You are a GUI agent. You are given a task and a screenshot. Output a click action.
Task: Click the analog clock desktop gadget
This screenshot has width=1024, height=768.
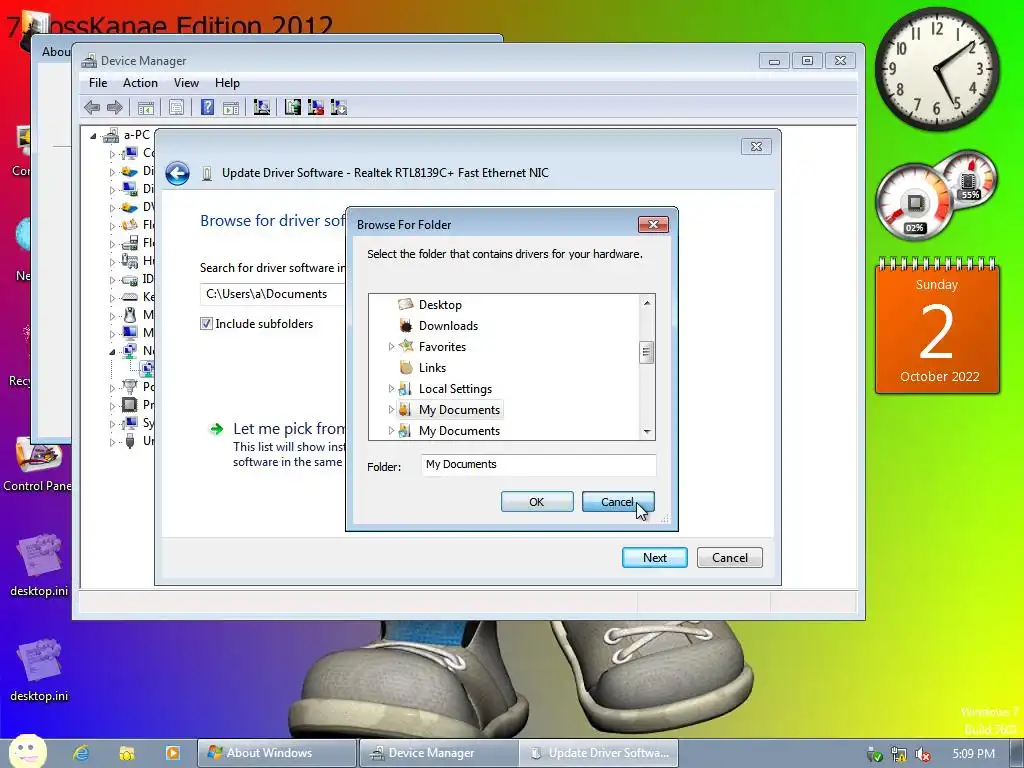(x=937, y=69)
